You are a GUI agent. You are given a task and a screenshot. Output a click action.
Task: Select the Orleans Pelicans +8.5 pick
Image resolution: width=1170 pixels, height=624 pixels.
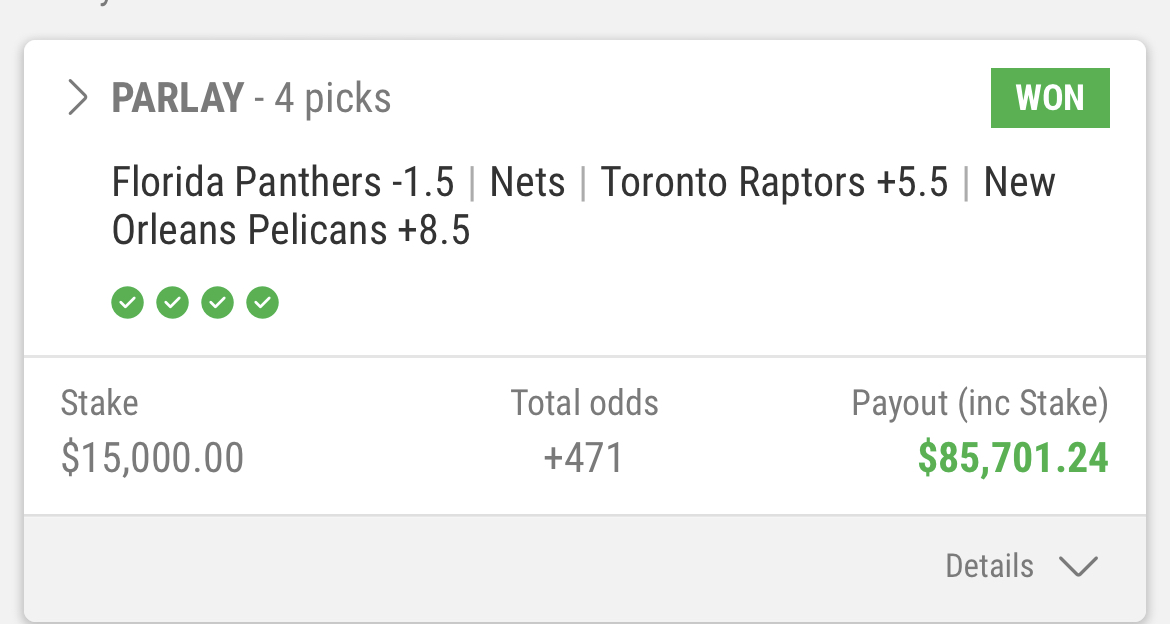[x=291, y=231]
